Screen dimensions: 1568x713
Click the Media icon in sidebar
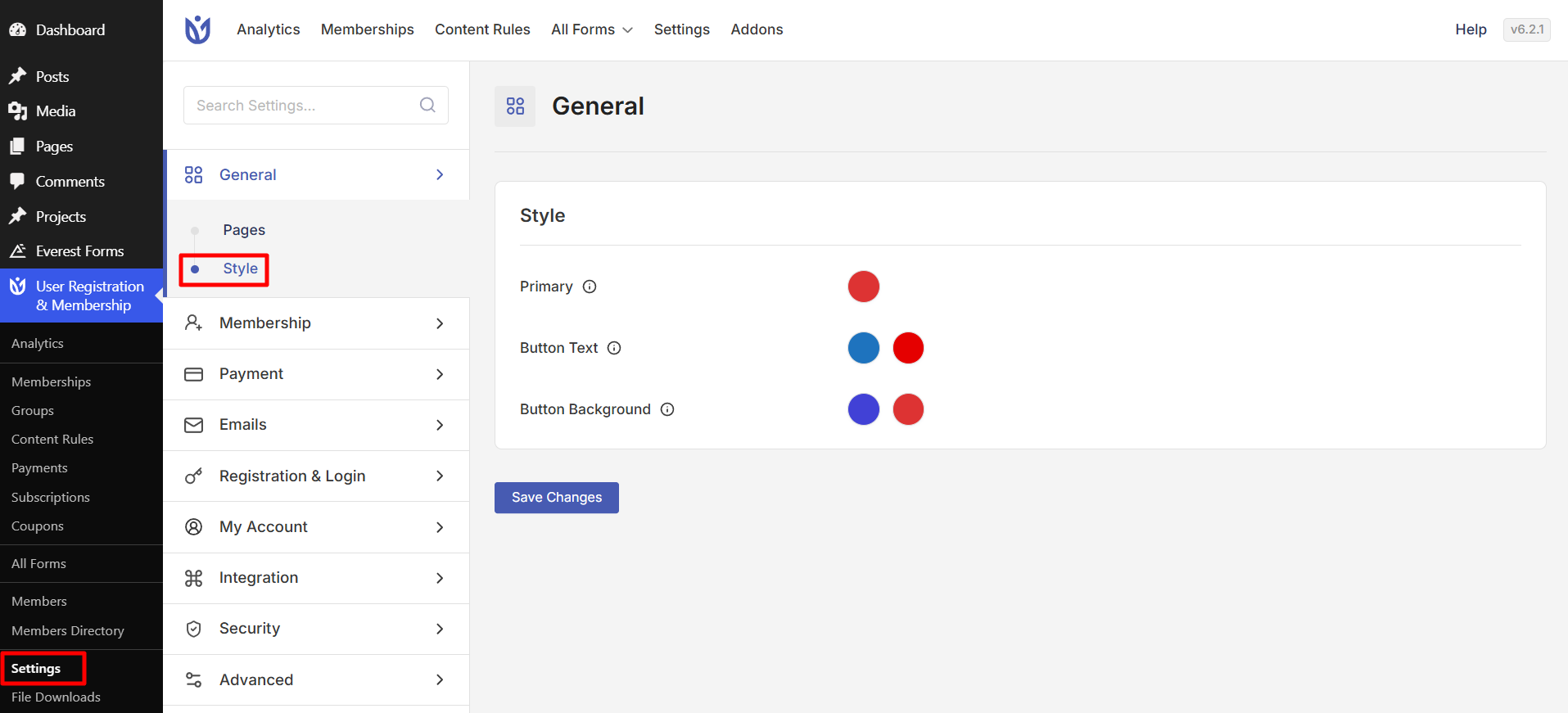pyautogui.click(x=17, y=111)
